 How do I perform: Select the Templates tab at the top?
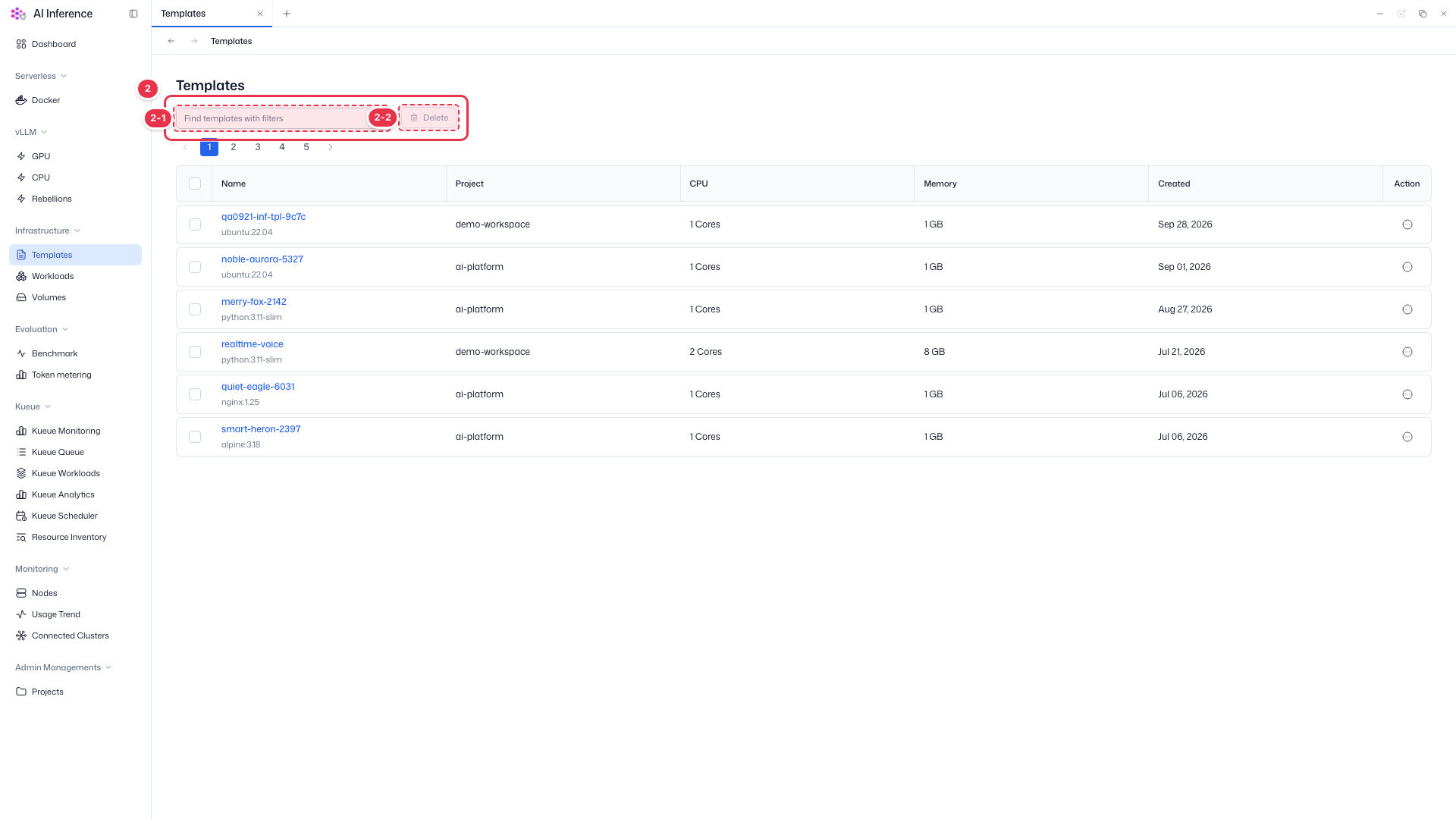212,14
